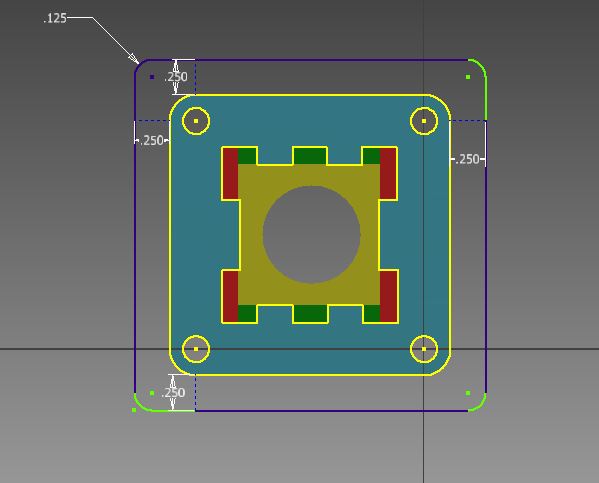Click the bottom-left red notch region
Image resolution: width=599 pixels, height=483 pixels.
230,297
